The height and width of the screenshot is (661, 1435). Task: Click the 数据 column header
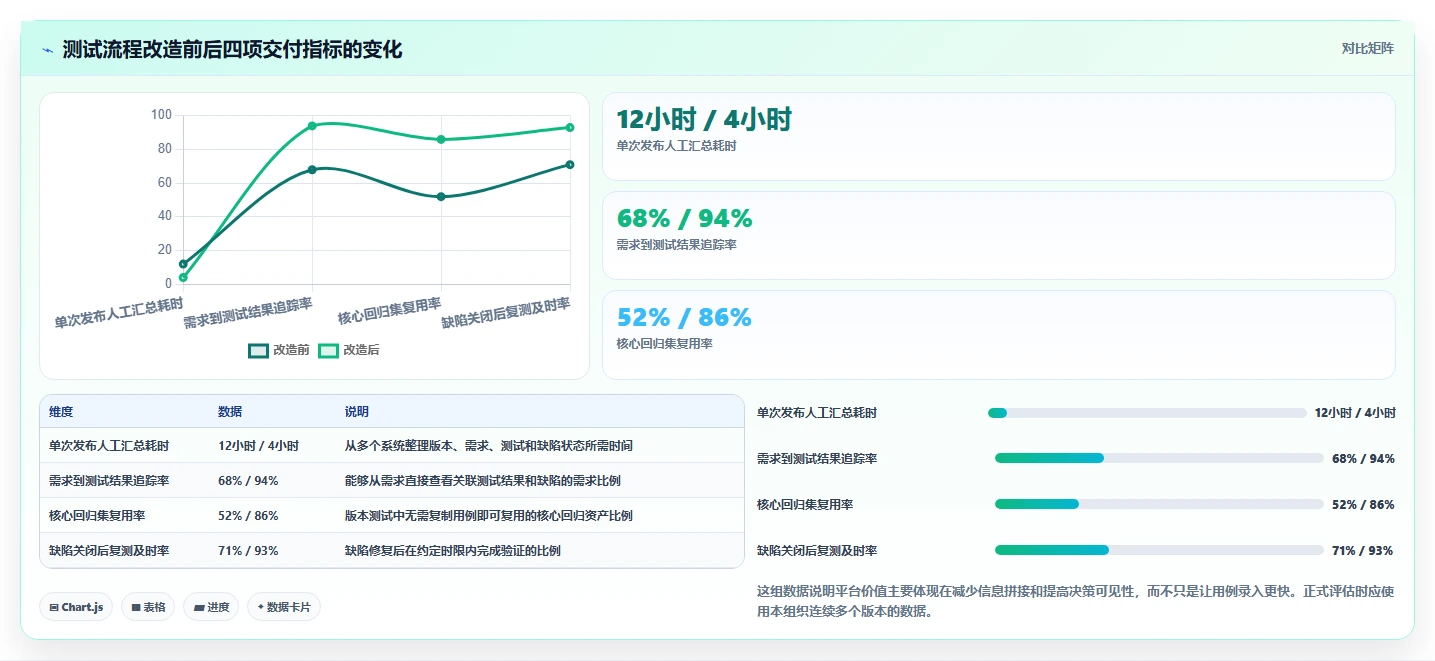coord(230,412)
